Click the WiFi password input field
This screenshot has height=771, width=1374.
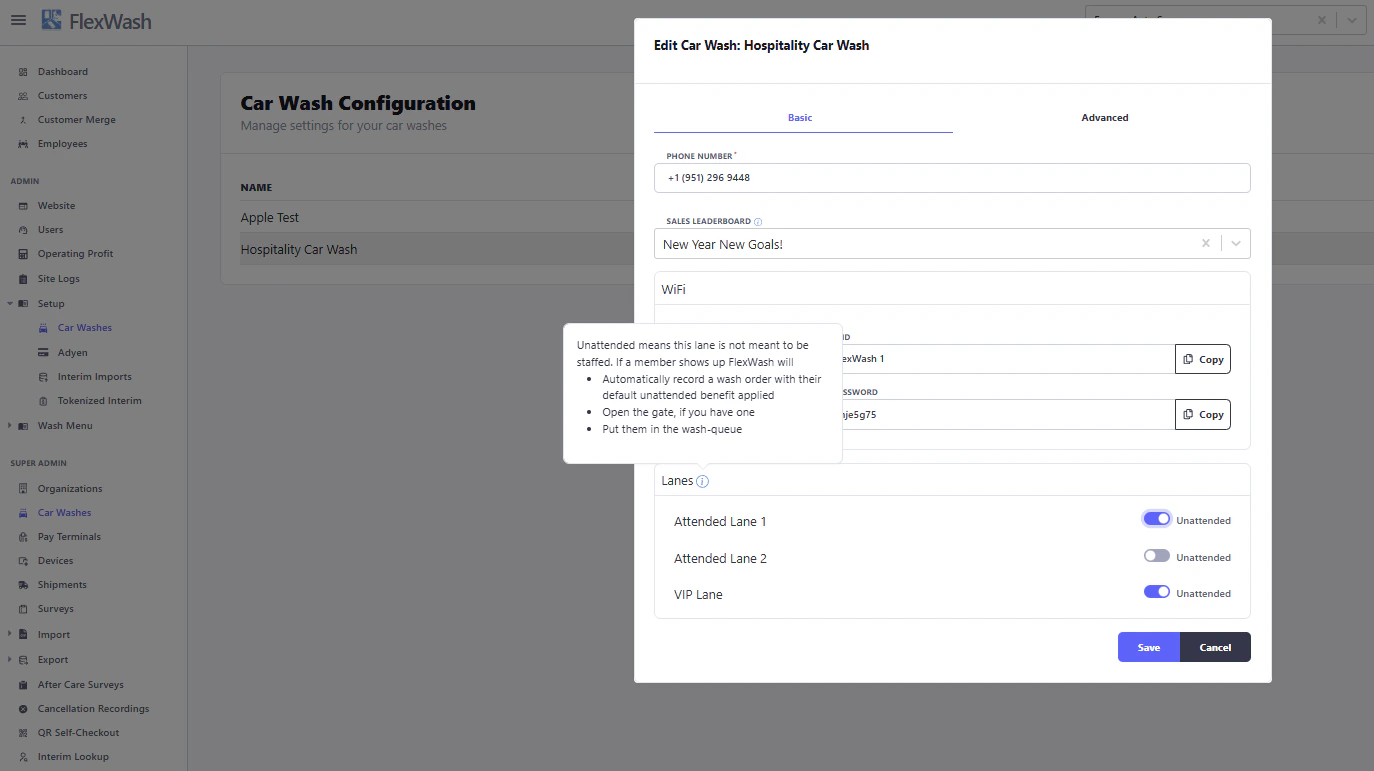pos(1008,414)
